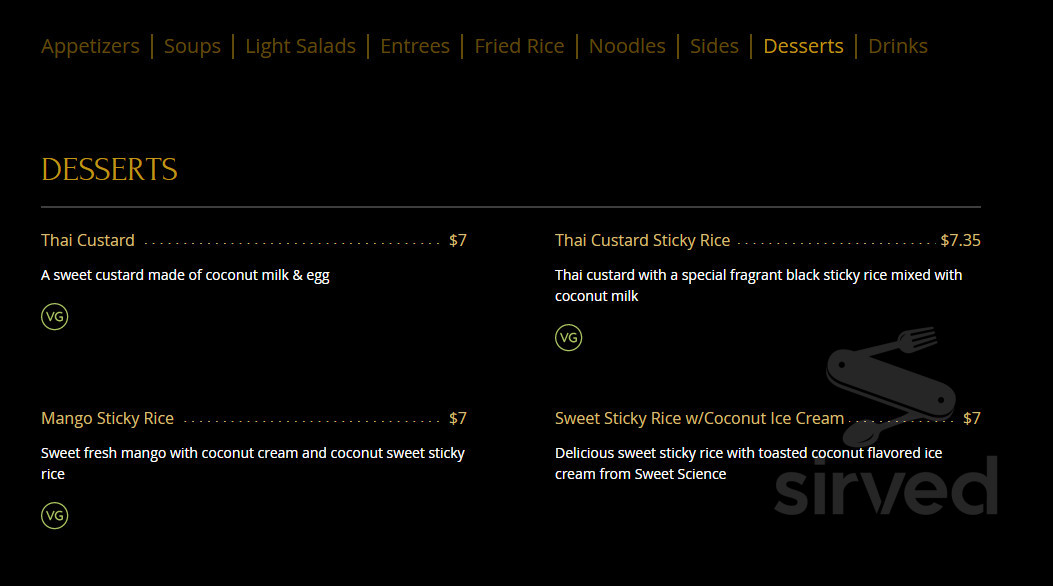Image resolution: width=1053 pixels, height=586 pixels.
Task: Click the $7.35 price for Thai Custard Sticky Rice
Action: pos(960,240)
